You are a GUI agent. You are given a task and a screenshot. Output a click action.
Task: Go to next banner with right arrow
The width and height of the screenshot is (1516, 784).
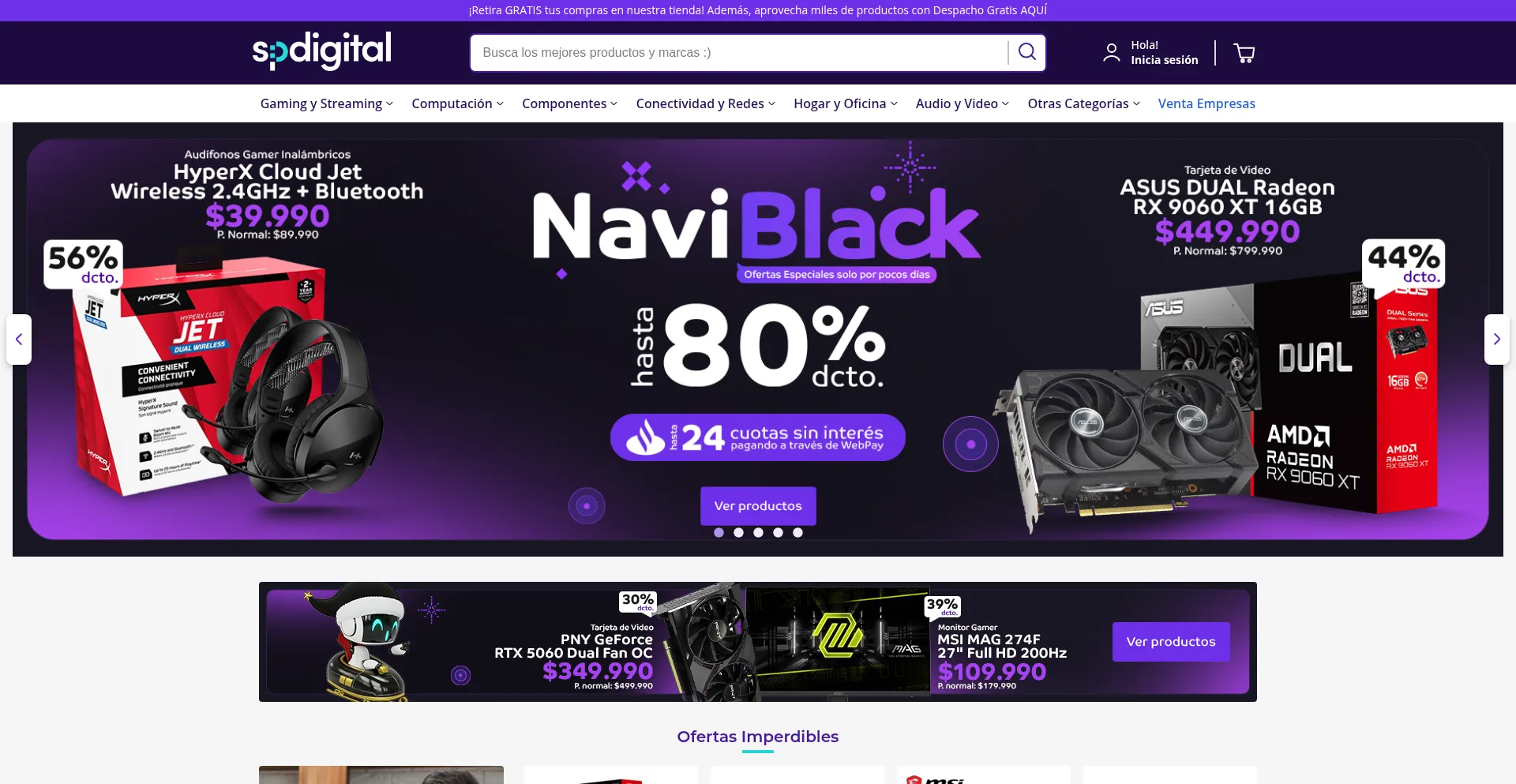point(1496,339)
